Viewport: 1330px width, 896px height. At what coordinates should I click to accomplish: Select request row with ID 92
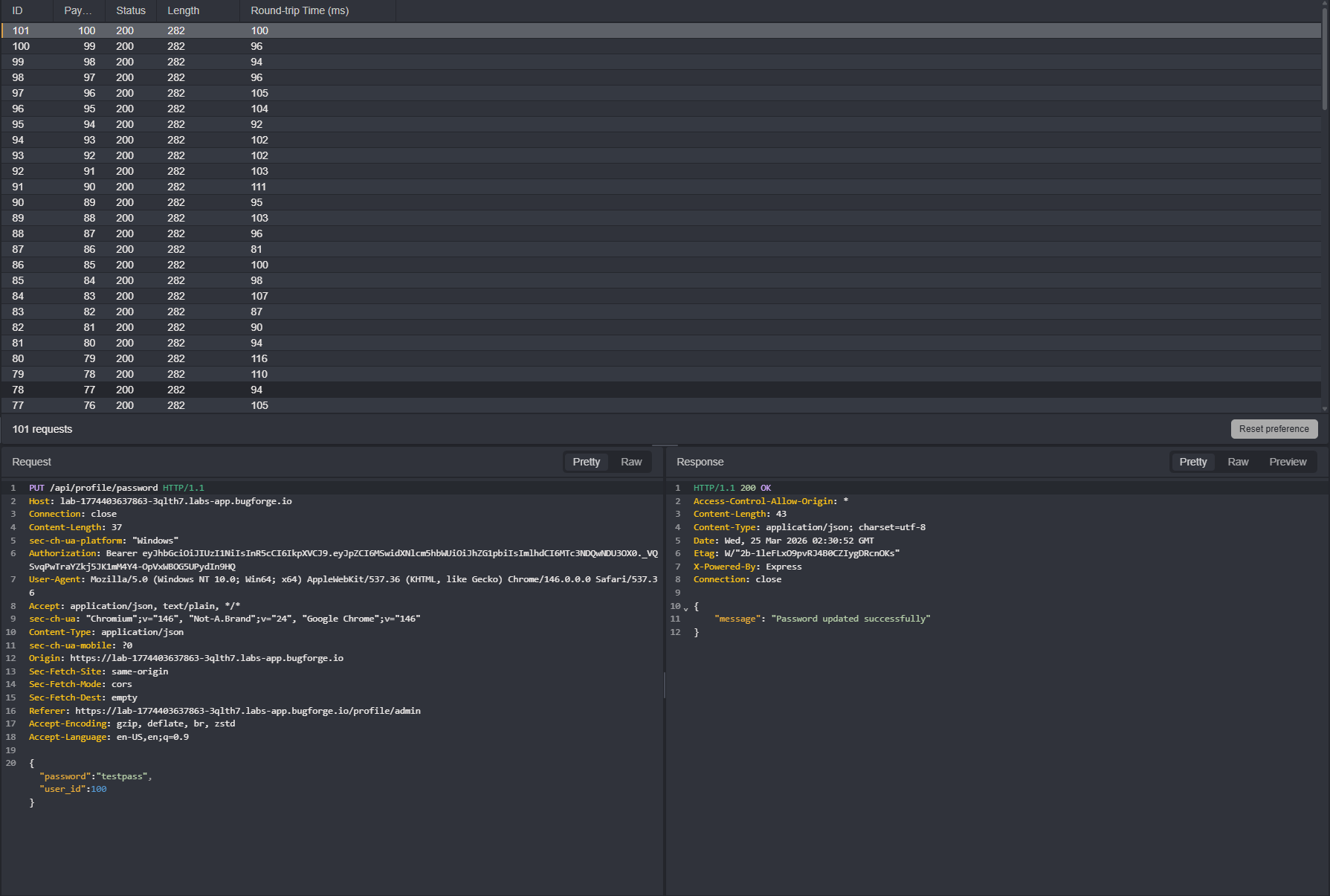[661, 171]
